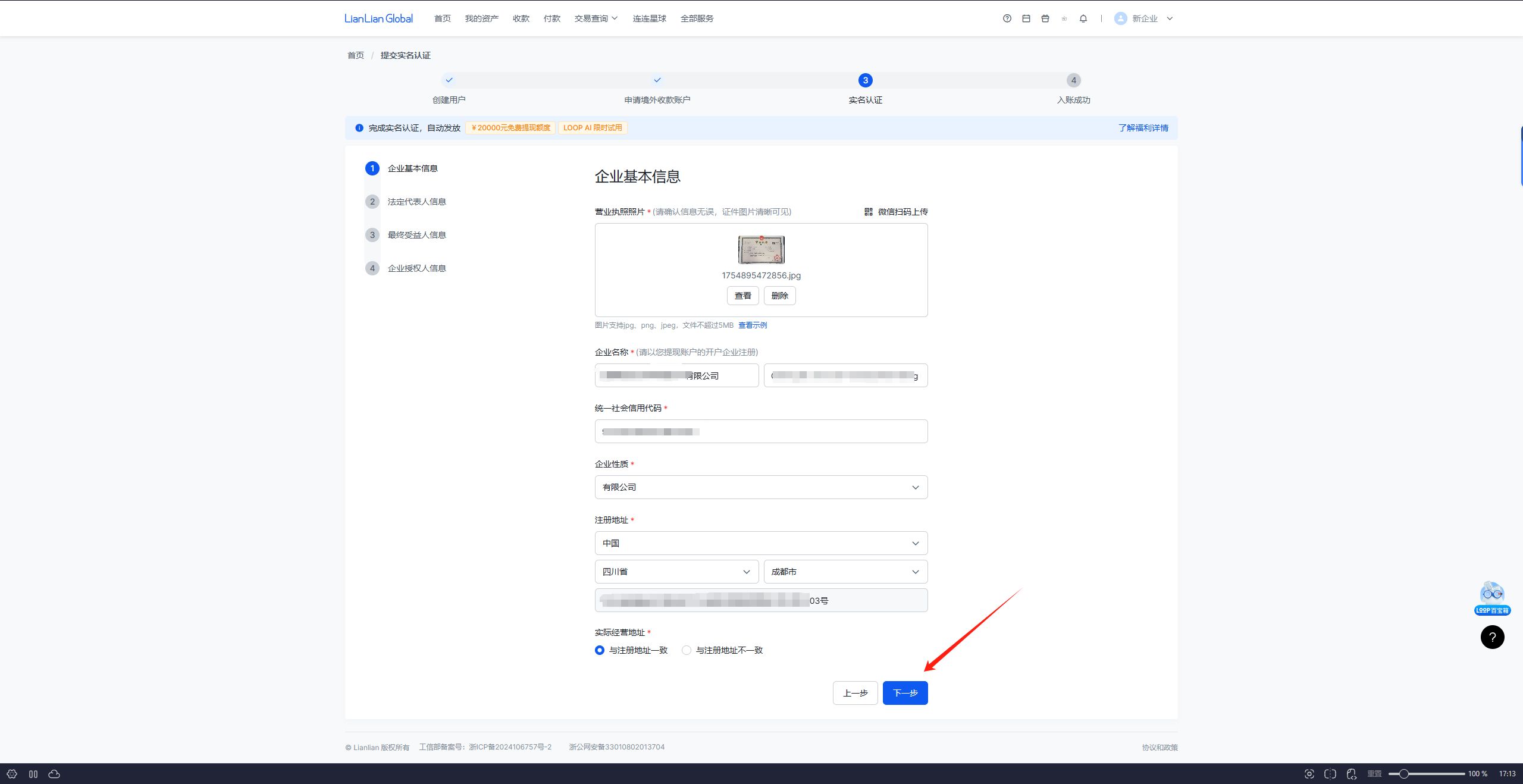Select 企业基本信息 in side steps
This screenshot has height=784, width=1523.
click(412, 168)
